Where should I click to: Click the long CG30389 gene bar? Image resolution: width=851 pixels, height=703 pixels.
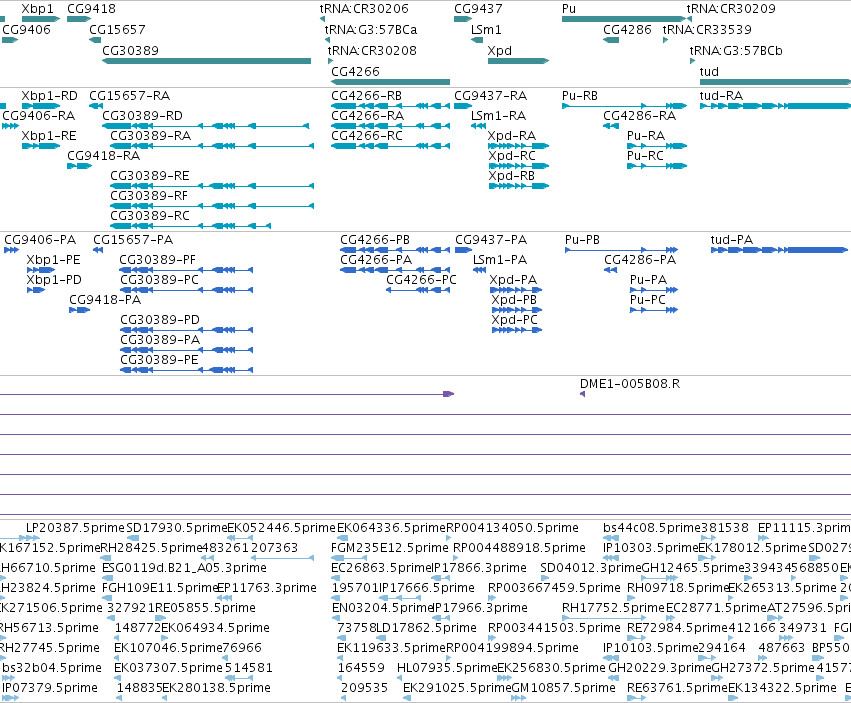tap(206, 61)
